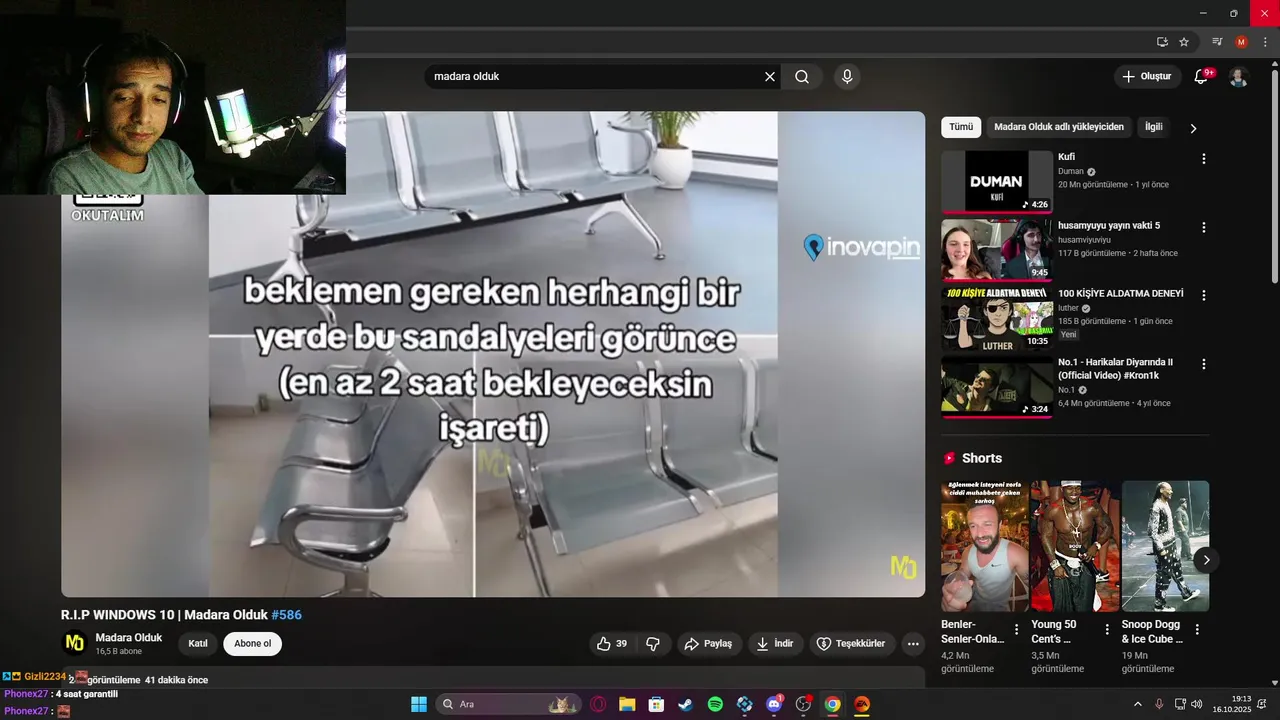Toggle system volume icon in tray
This screenshot has width=1280, height=720.
pos(1197,704)
